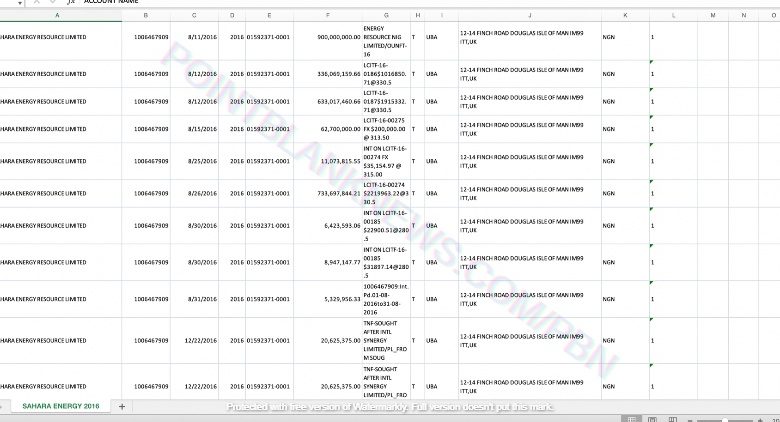Switch to Normal view in status bar

(x=631, y=420)
